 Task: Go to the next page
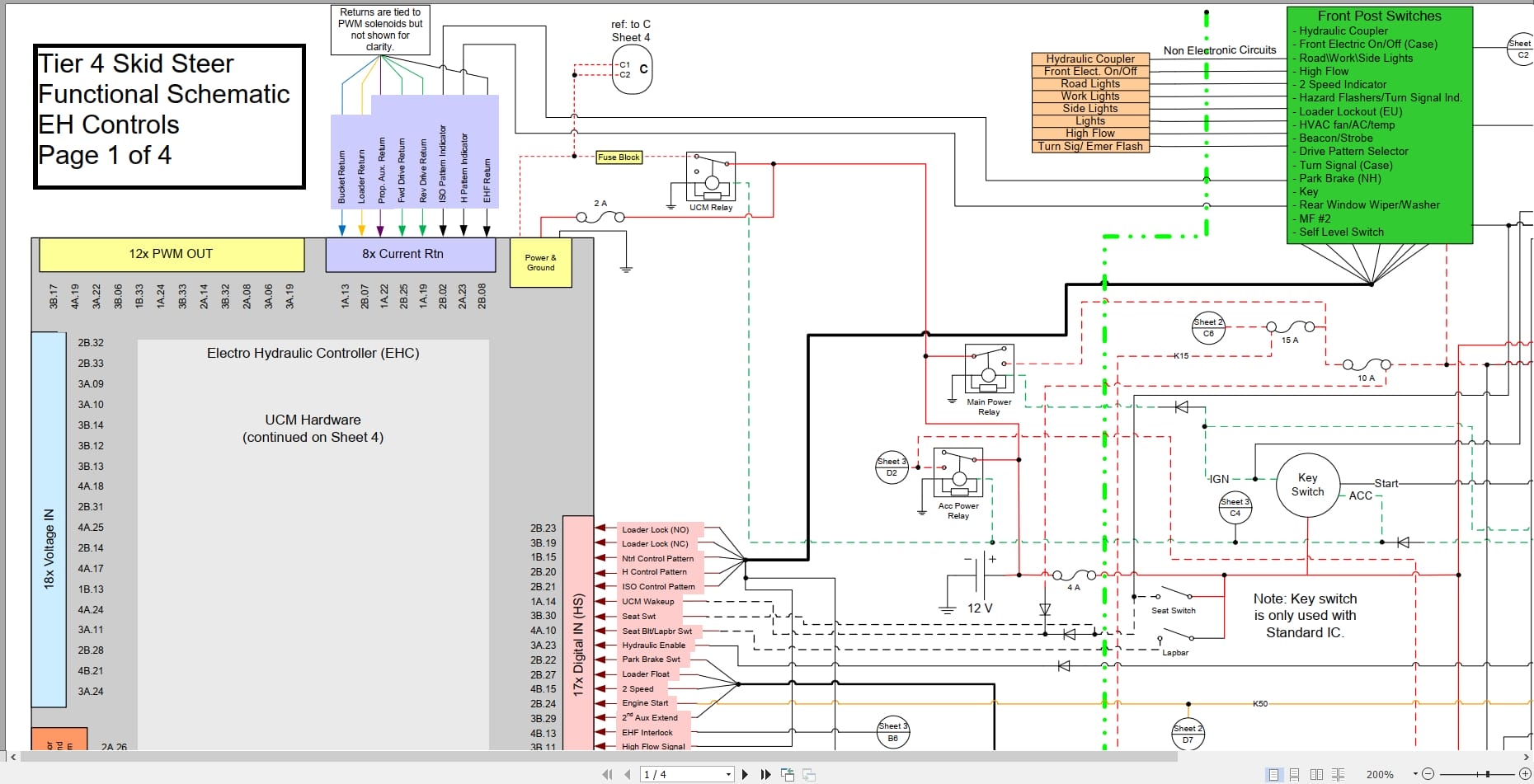click(x=746, y=774)
